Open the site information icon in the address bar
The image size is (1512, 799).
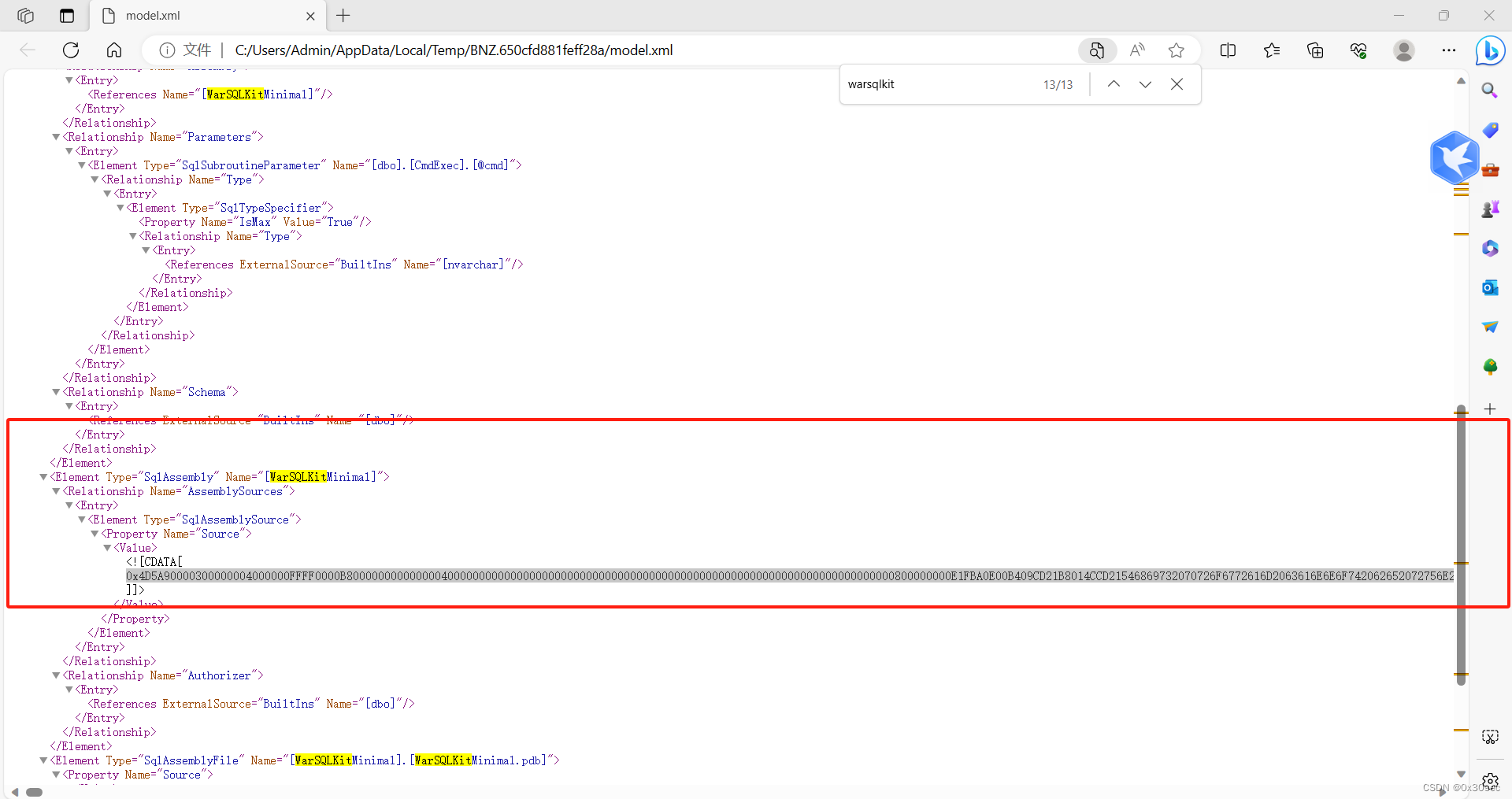167,50
